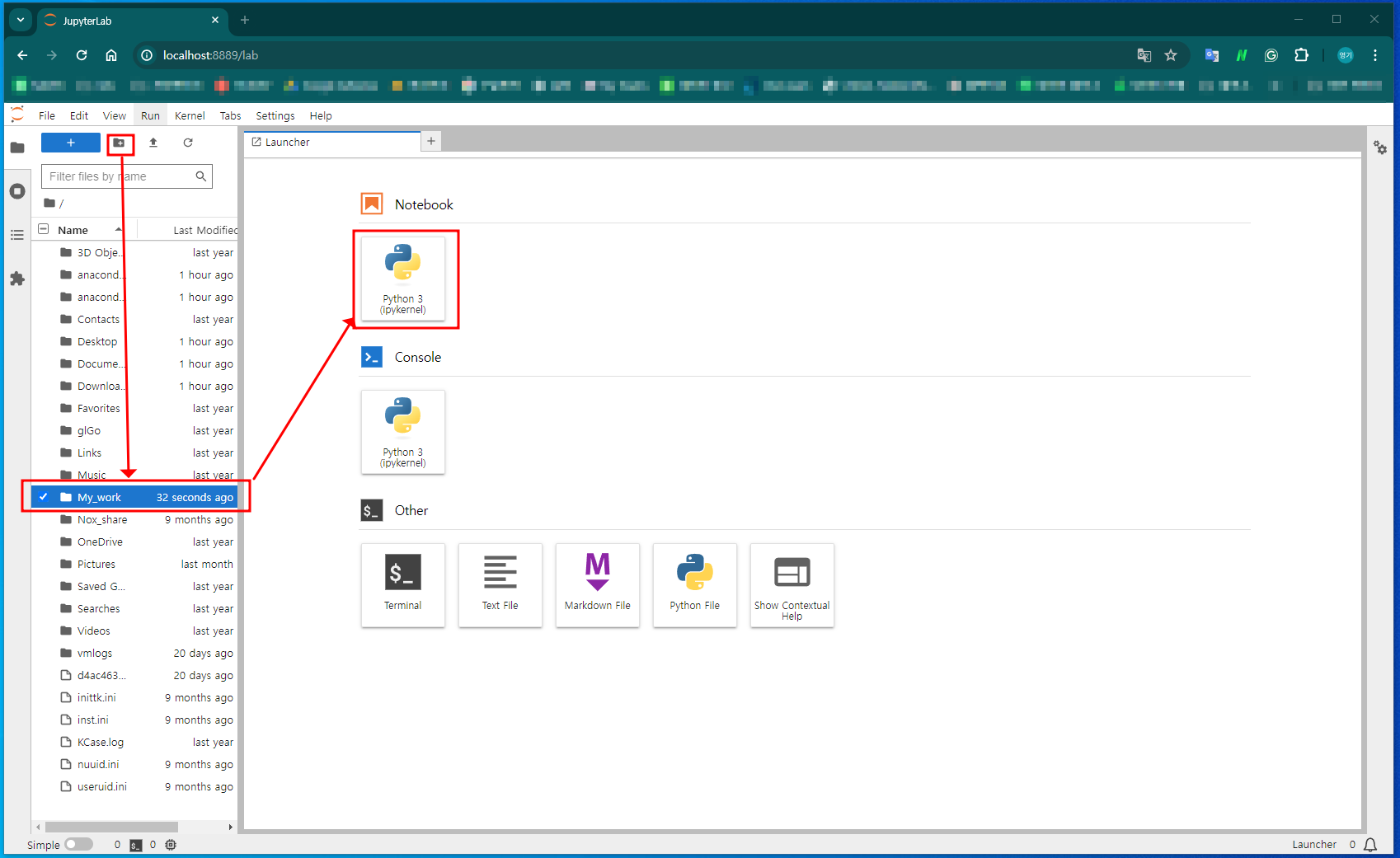
Task: Open the Tabs menu
Action: [x=230, y=115]
